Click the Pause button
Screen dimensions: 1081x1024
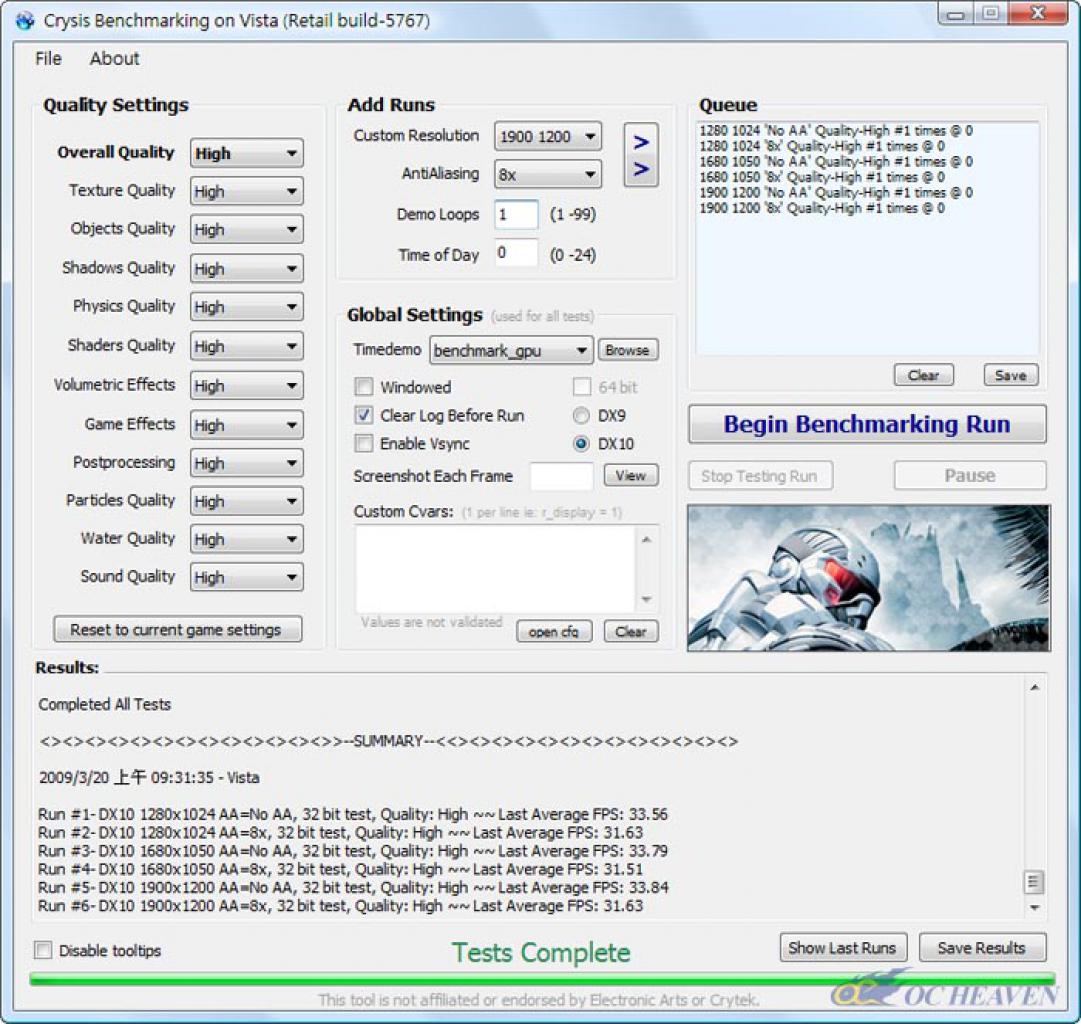coord(970,476)
